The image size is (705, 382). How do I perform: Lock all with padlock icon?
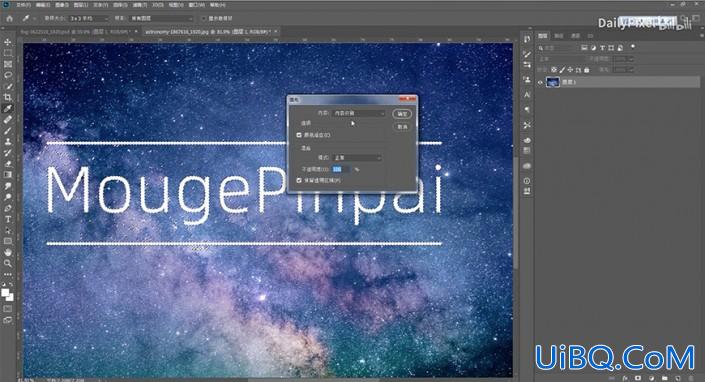pyautogui.click(x=586, y=70)
